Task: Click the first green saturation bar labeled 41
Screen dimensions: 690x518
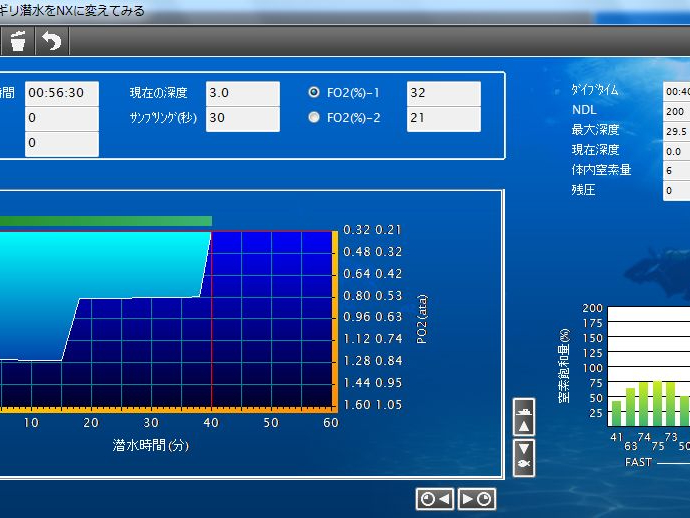Action: click(x=617, y=413)
